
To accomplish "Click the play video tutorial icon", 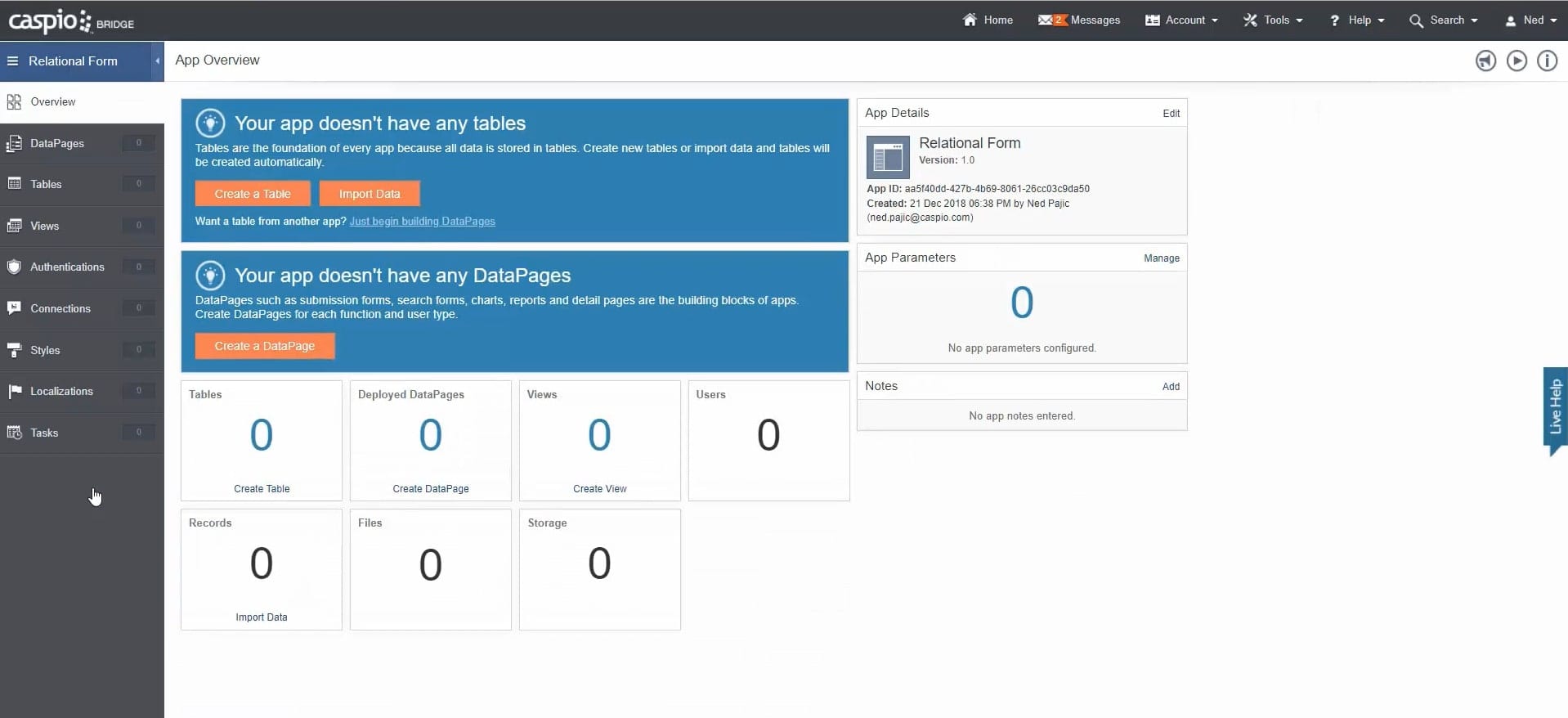I will pyautogui.click(x=1516, y=61).
